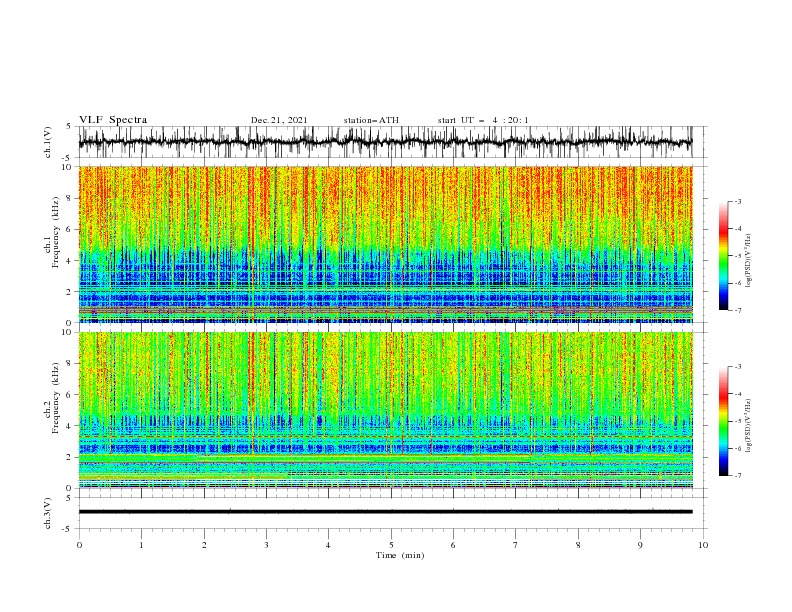This screenshot has height=612, width=792.
Task: Click the "station=ATH" header label
Action: pos(371,120)
